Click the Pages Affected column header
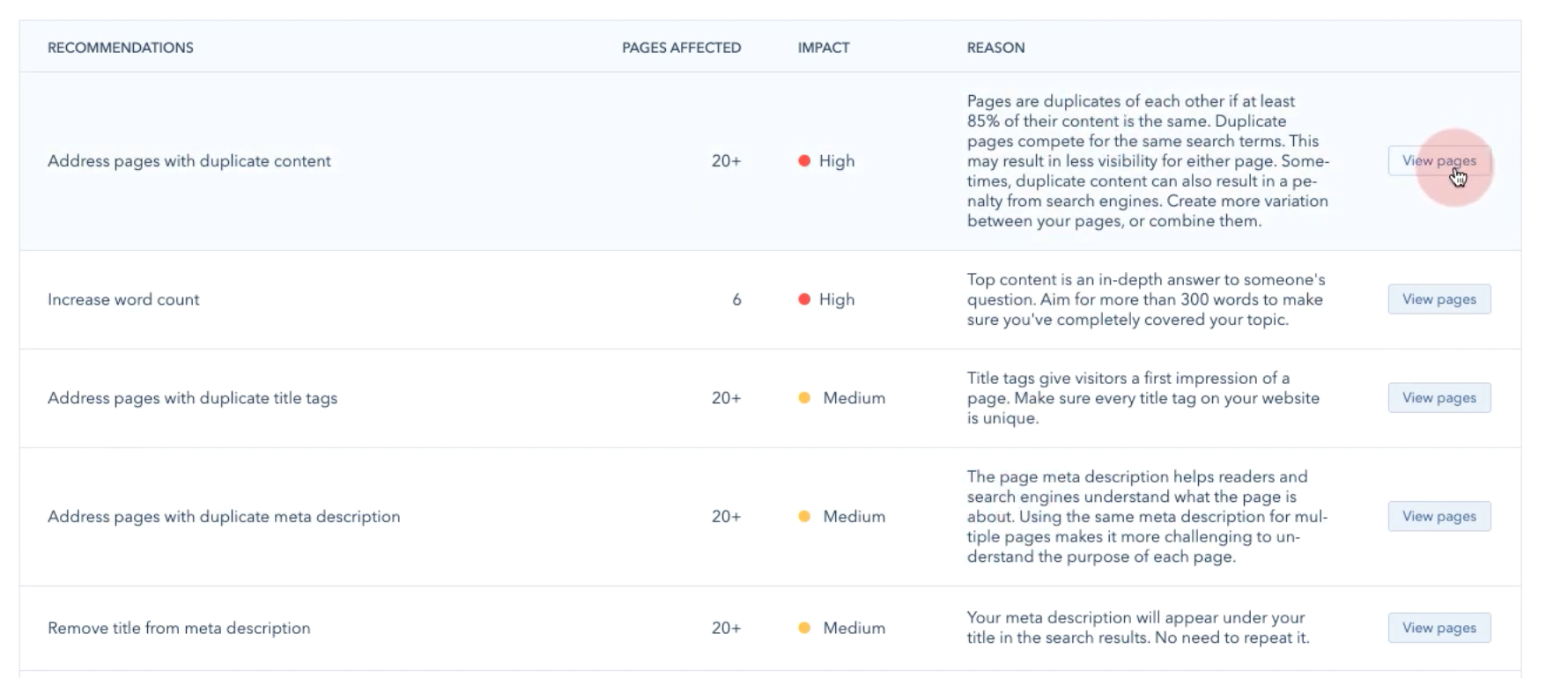 tap(682, 48)
